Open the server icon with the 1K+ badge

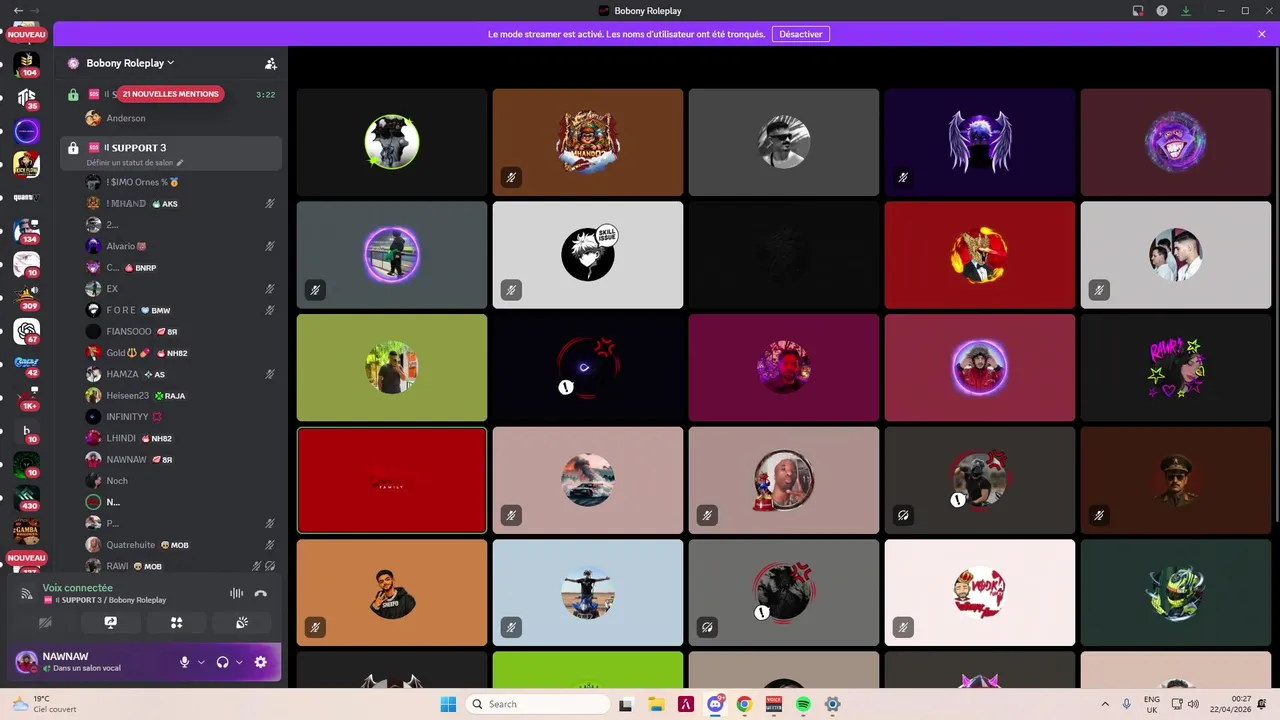(27, 398)
